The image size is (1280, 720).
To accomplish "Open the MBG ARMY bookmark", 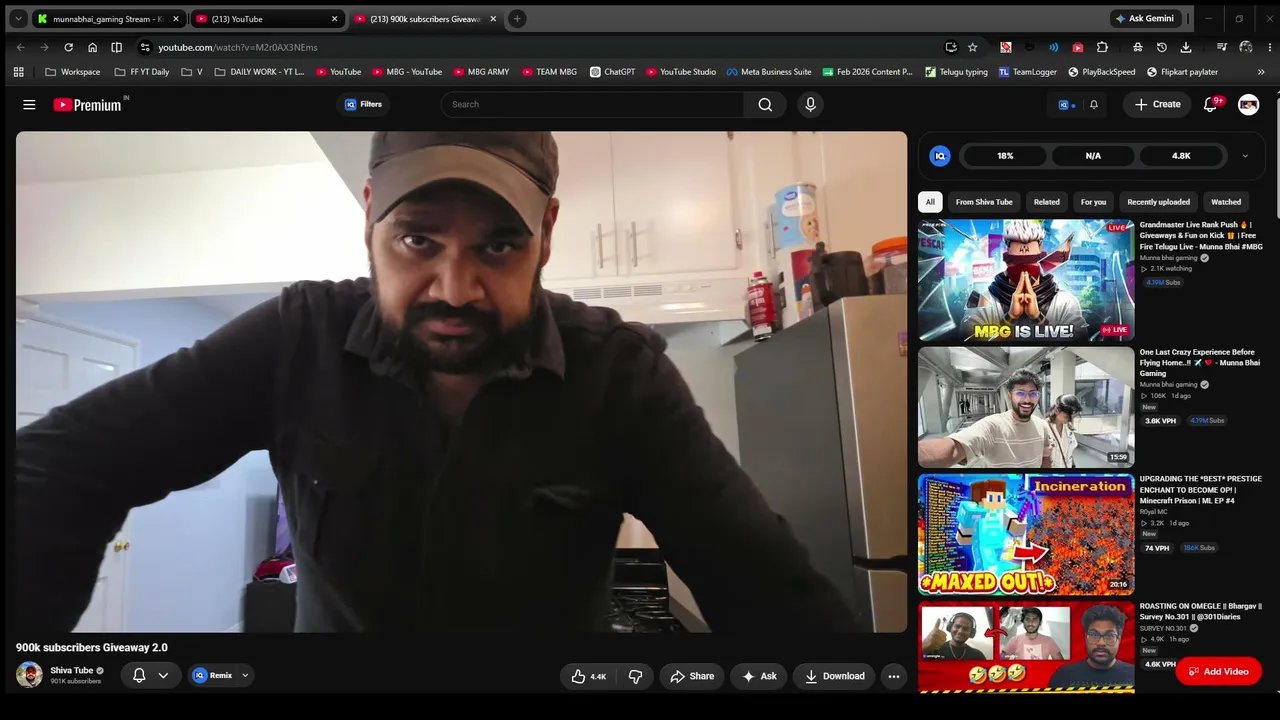I will pyautogui.click(x=481, y=72).
